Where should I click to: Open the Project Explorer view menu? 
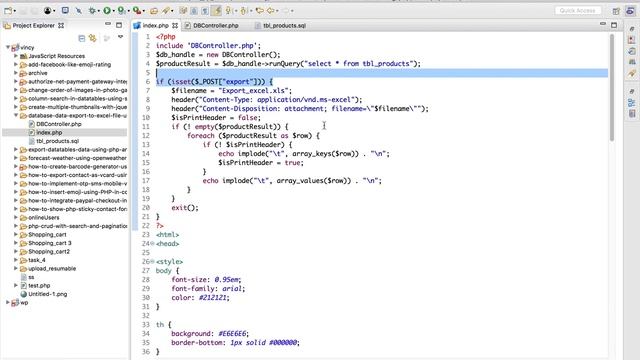pyautogui.click(x=120, y=37)
